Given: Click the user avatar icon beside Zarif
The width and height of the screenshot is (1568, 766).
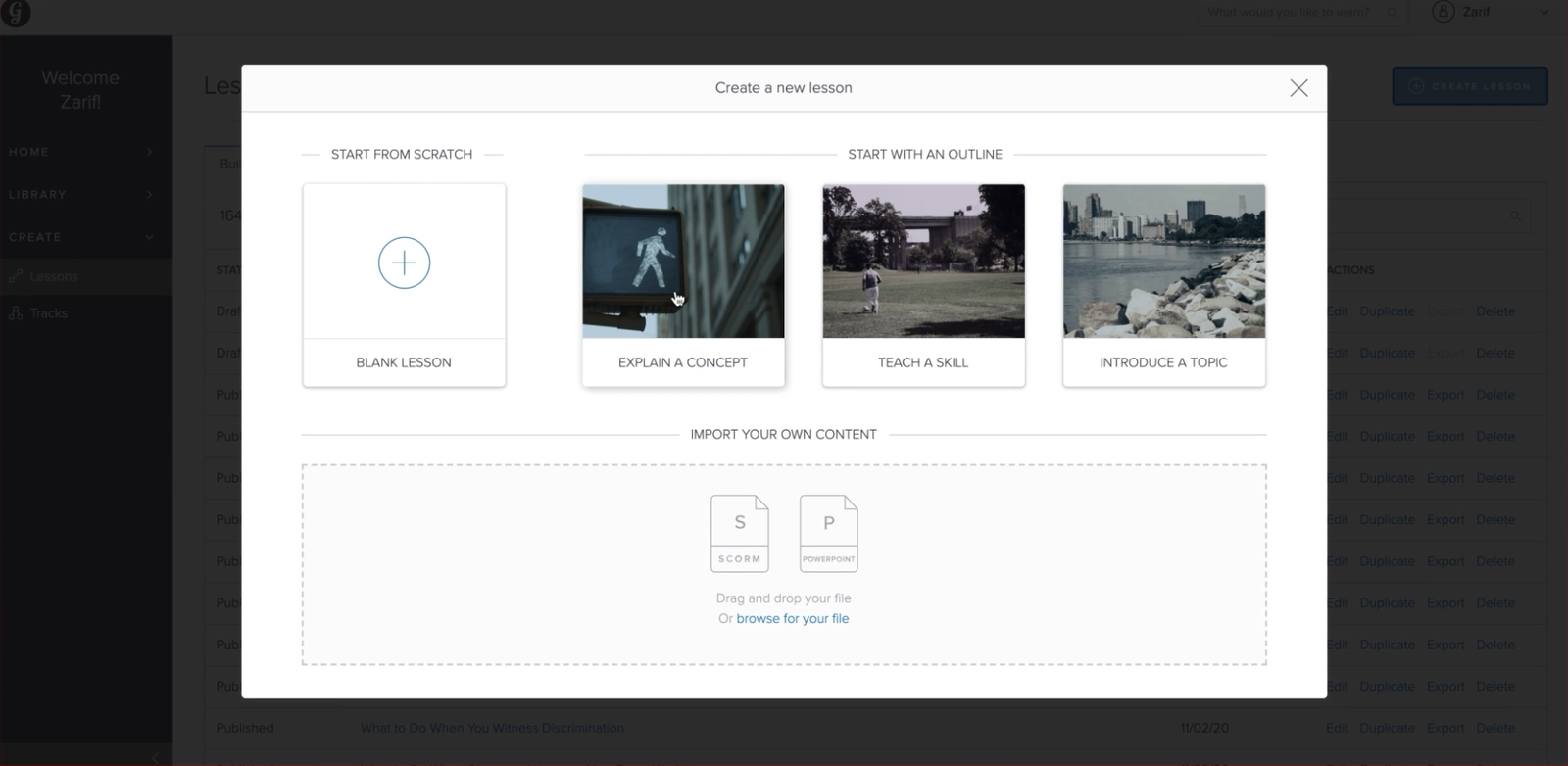Looking at the screenshot, I should pos(1443,11).
